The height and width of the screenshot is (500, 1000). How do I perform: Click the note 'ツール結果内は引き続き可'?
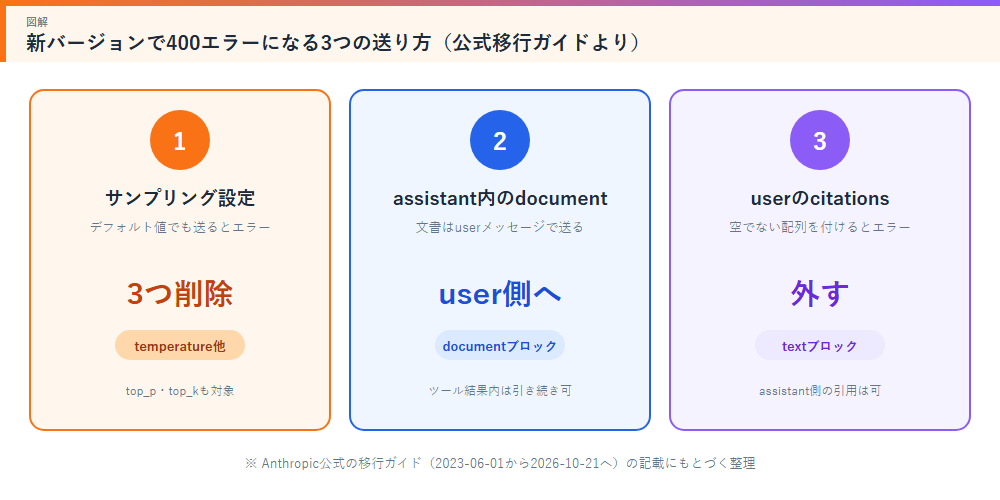[500, 391]
